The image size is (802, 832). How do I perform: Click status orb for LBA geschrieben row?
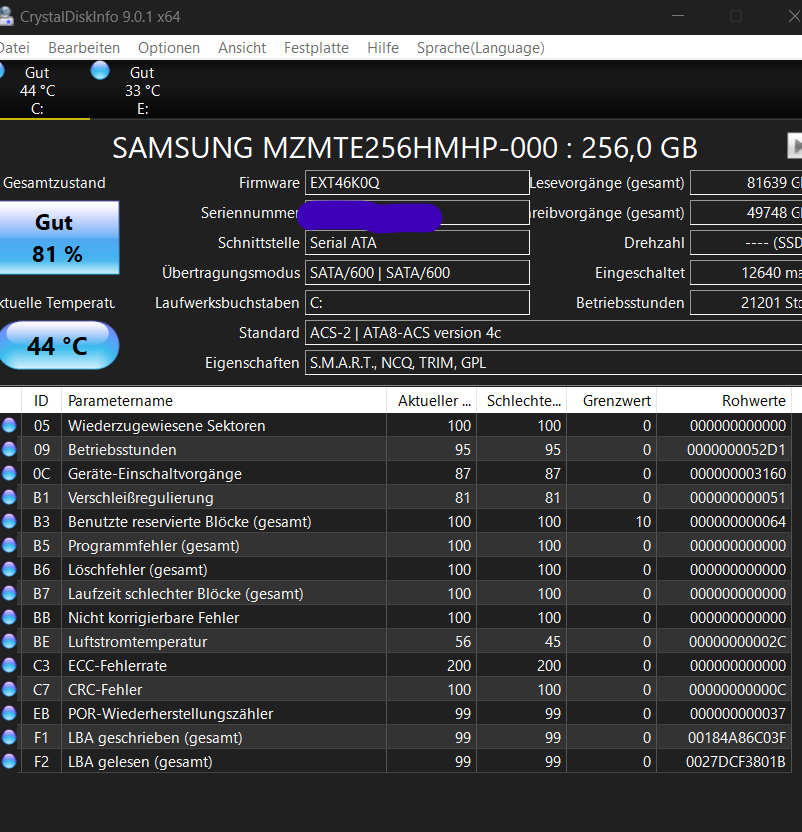pos(9,737)
